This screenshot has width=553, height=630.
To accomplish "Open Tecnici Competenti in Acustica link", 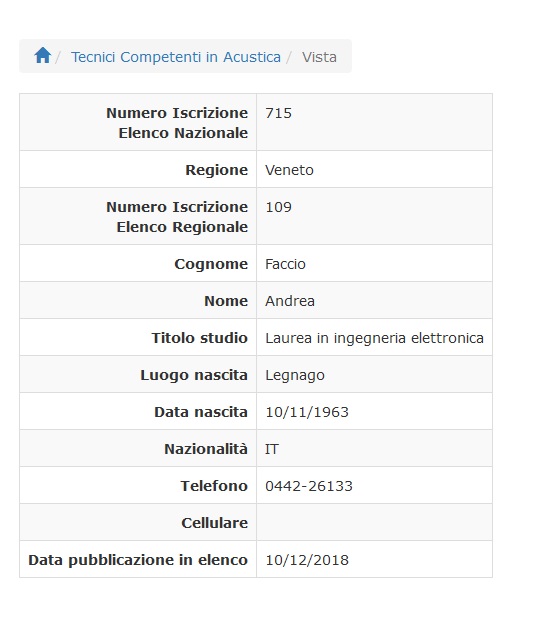I will (176, 57).
